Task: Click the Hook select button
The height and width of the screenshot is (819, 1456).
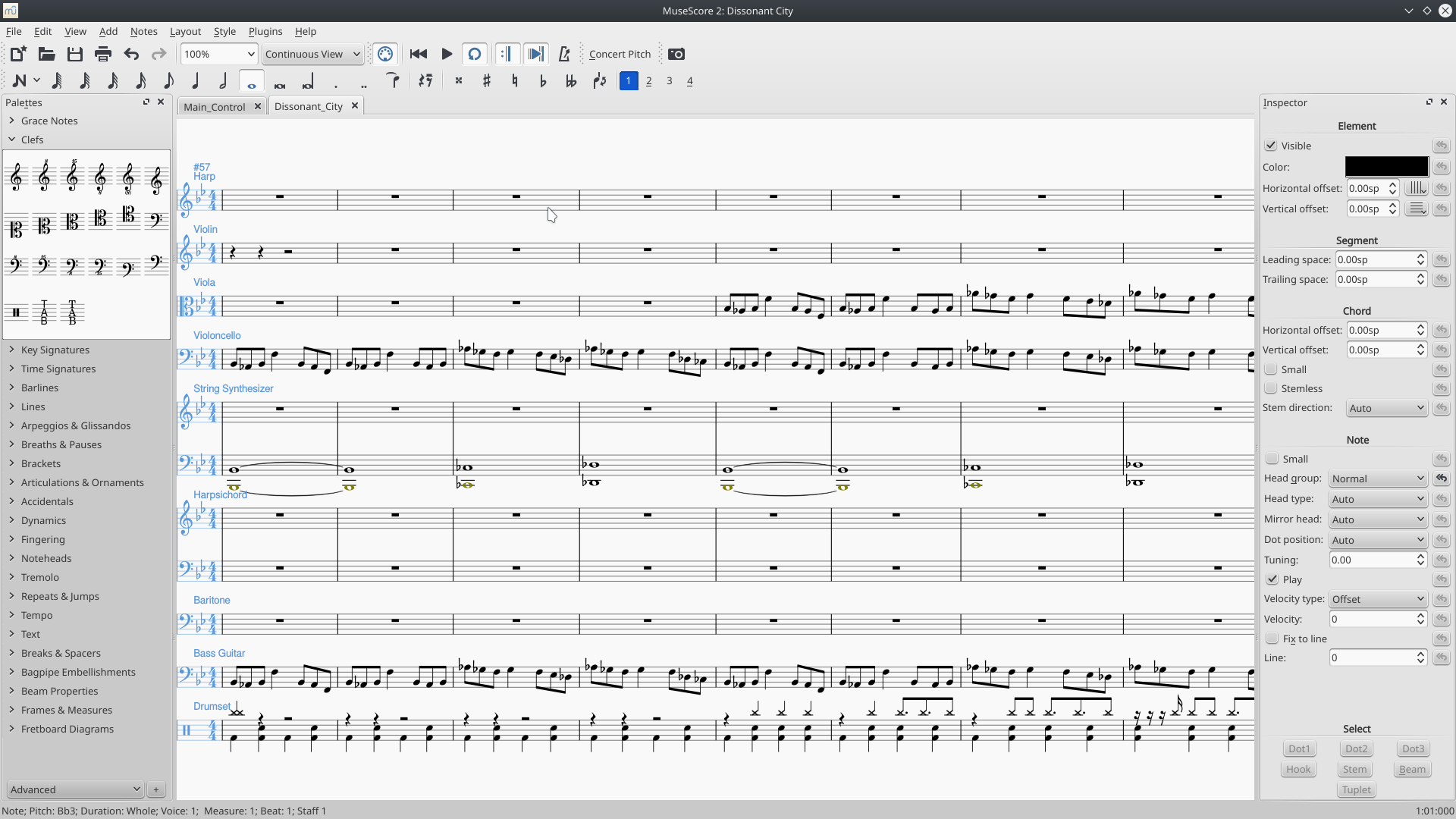Action: (x=1298, y=769)
